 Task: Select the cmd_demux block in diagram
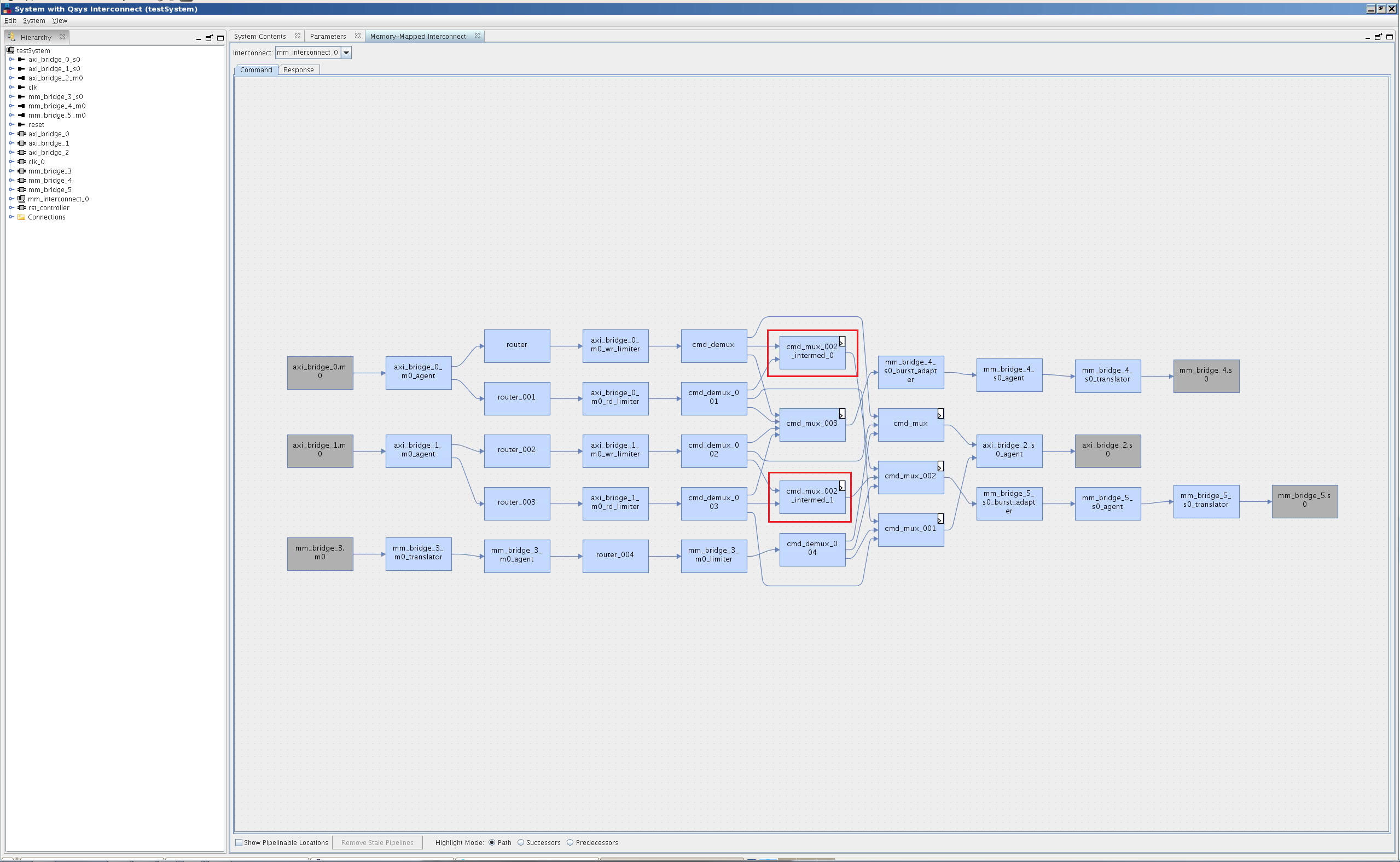pyautogui.click(x=713, y=345)
